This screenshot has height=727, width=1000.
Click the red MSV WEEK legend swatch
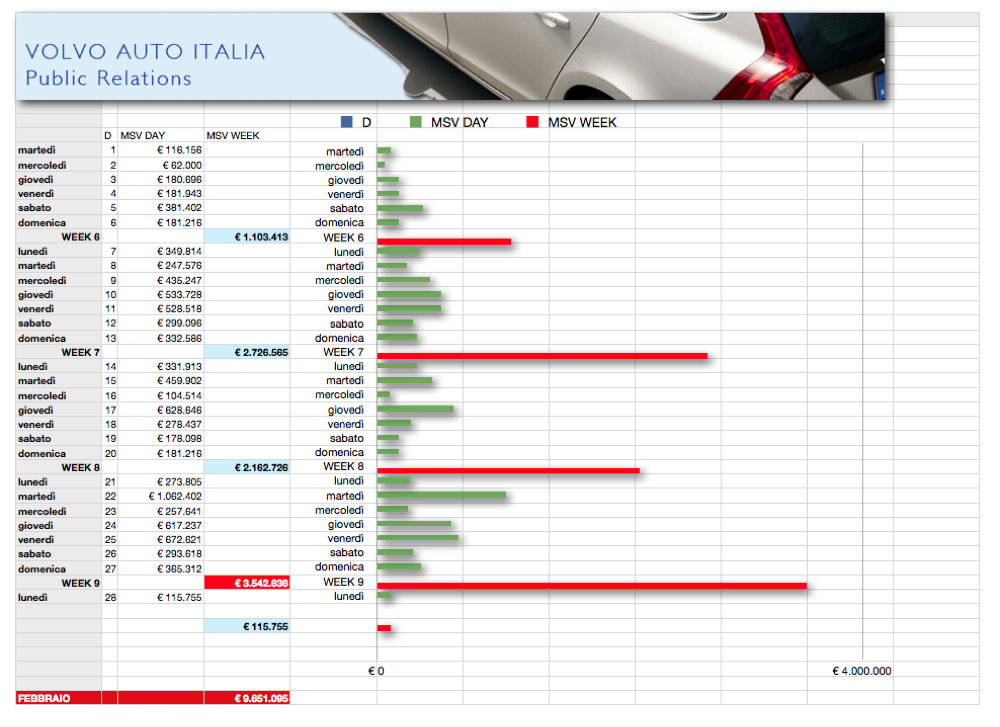point(532,122)
